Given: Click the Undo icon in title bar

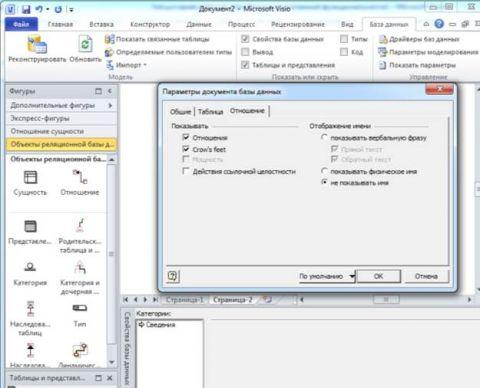Looking at the screenshot, I should 39,9.
